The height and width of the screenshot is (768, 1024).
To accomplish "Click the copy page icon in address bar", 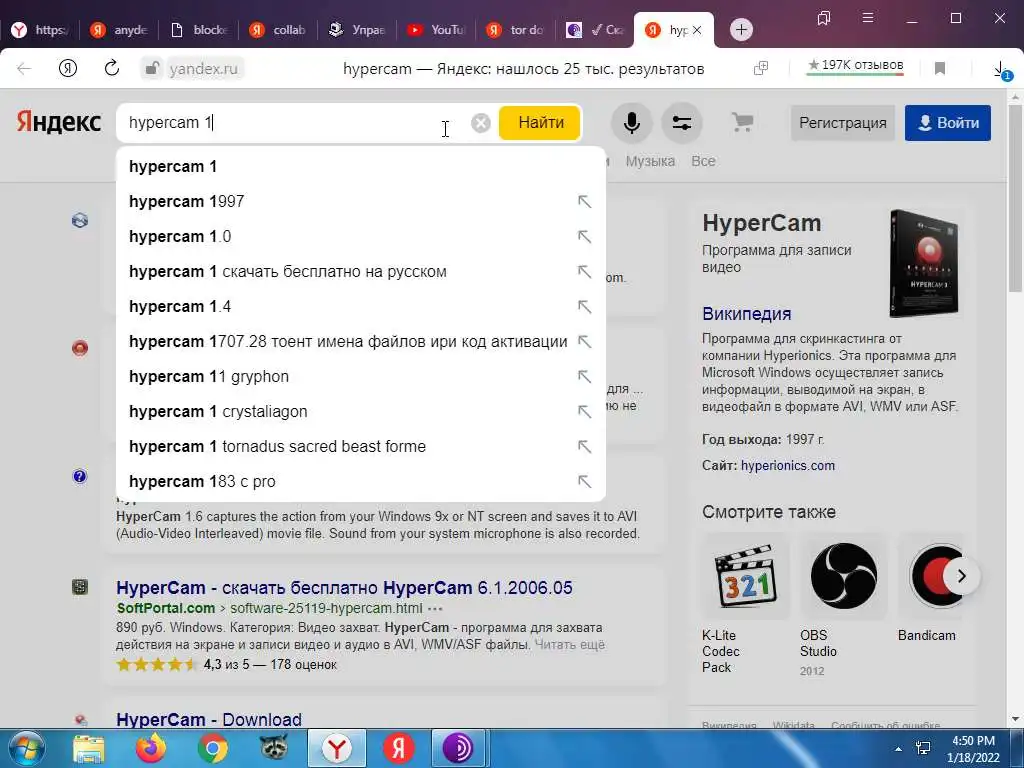I will coord(761,68).
